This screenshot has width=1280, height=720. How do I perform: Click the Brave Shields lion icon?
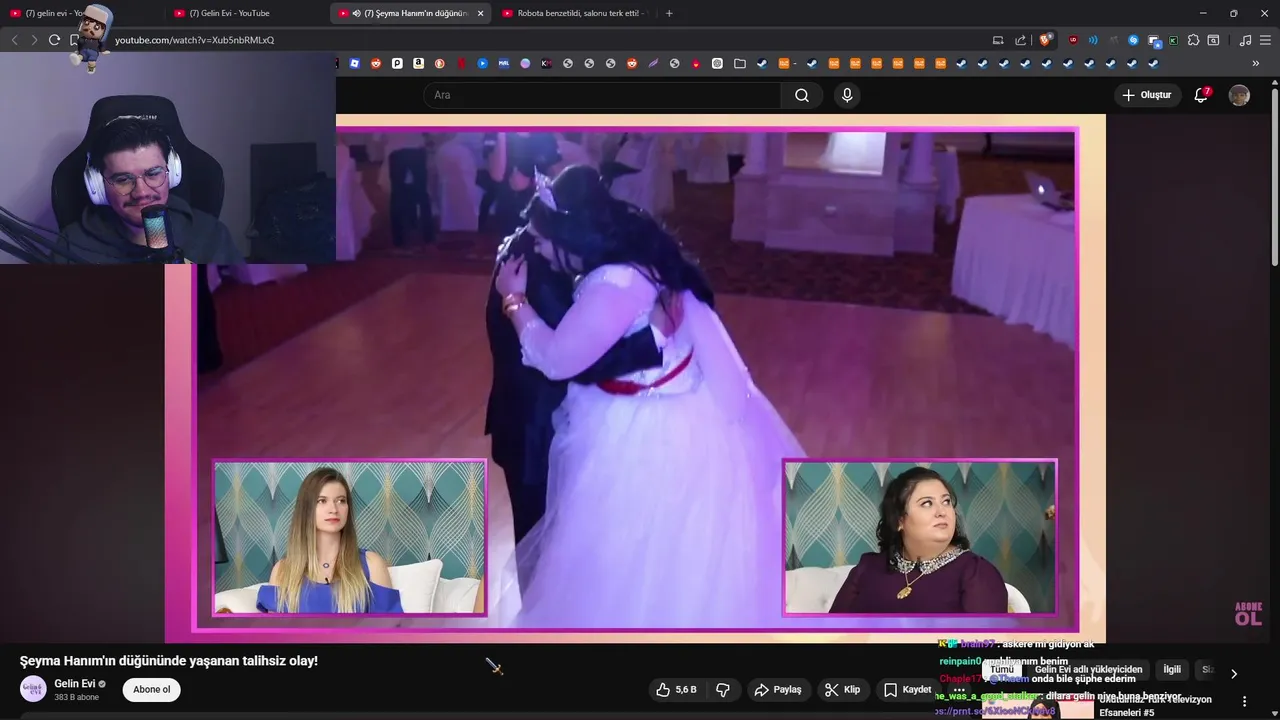[x=1045, y=40]
